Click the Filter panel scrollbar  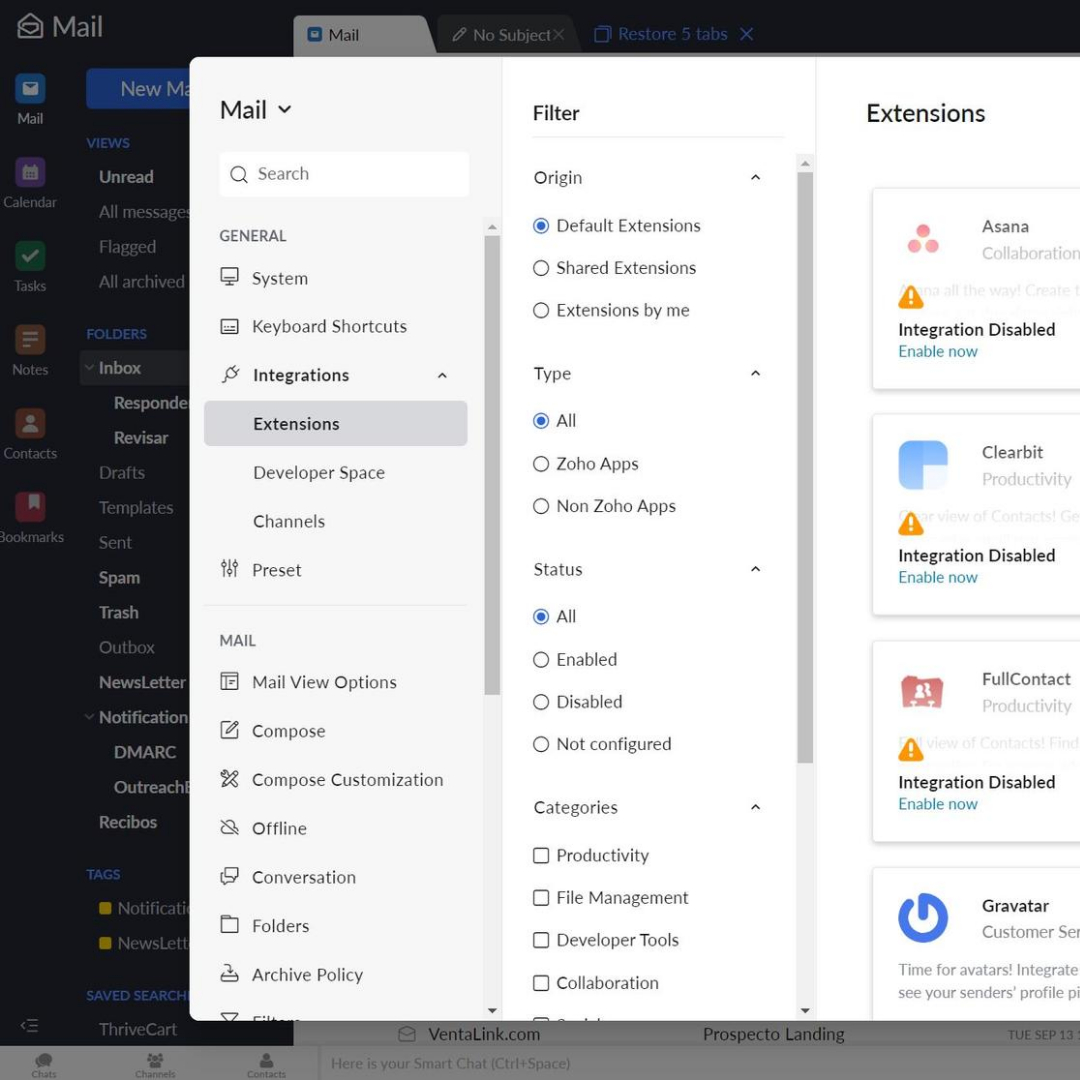click(x=804, y=467)
